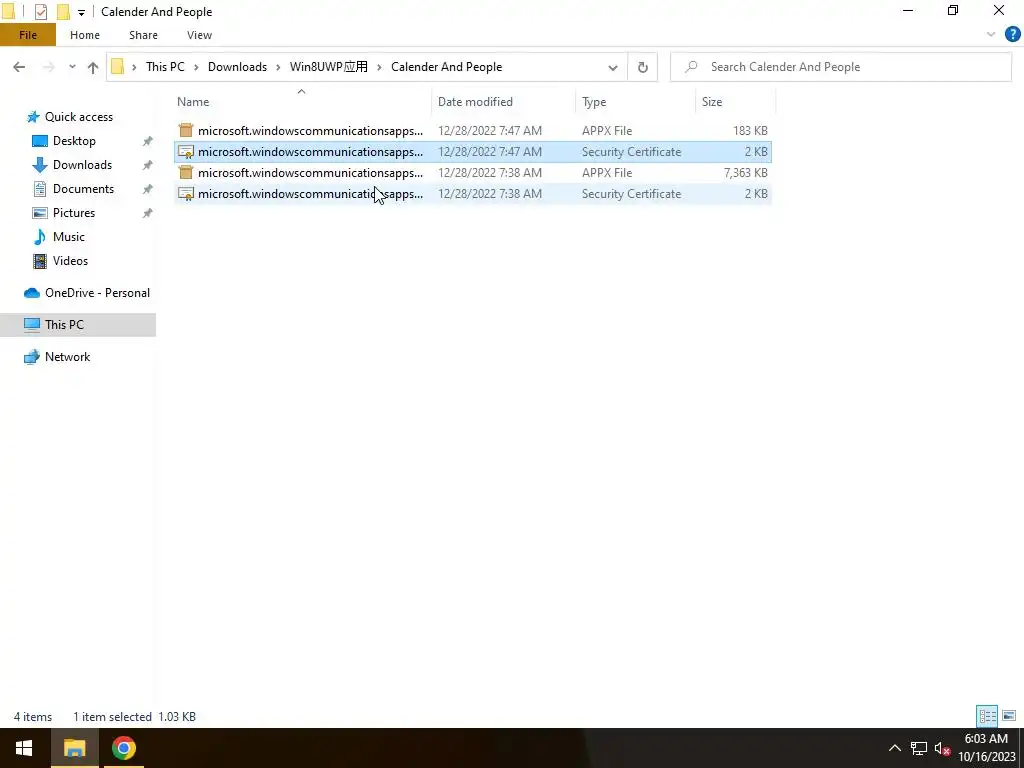Switch to Details view layout
1024x768 pixels.
pos(987,716)
